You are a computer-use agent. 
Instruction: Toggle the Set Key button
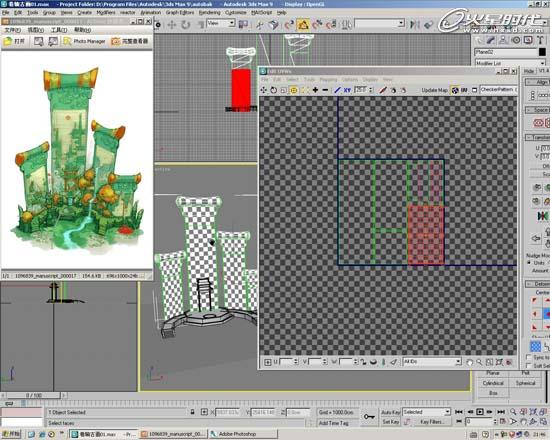click(391, 422)
